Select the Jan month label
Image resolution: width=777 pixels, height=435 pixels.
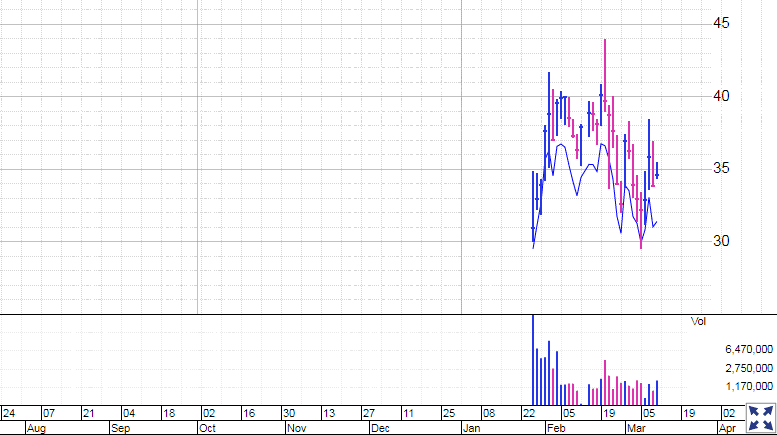pos(471,428)
